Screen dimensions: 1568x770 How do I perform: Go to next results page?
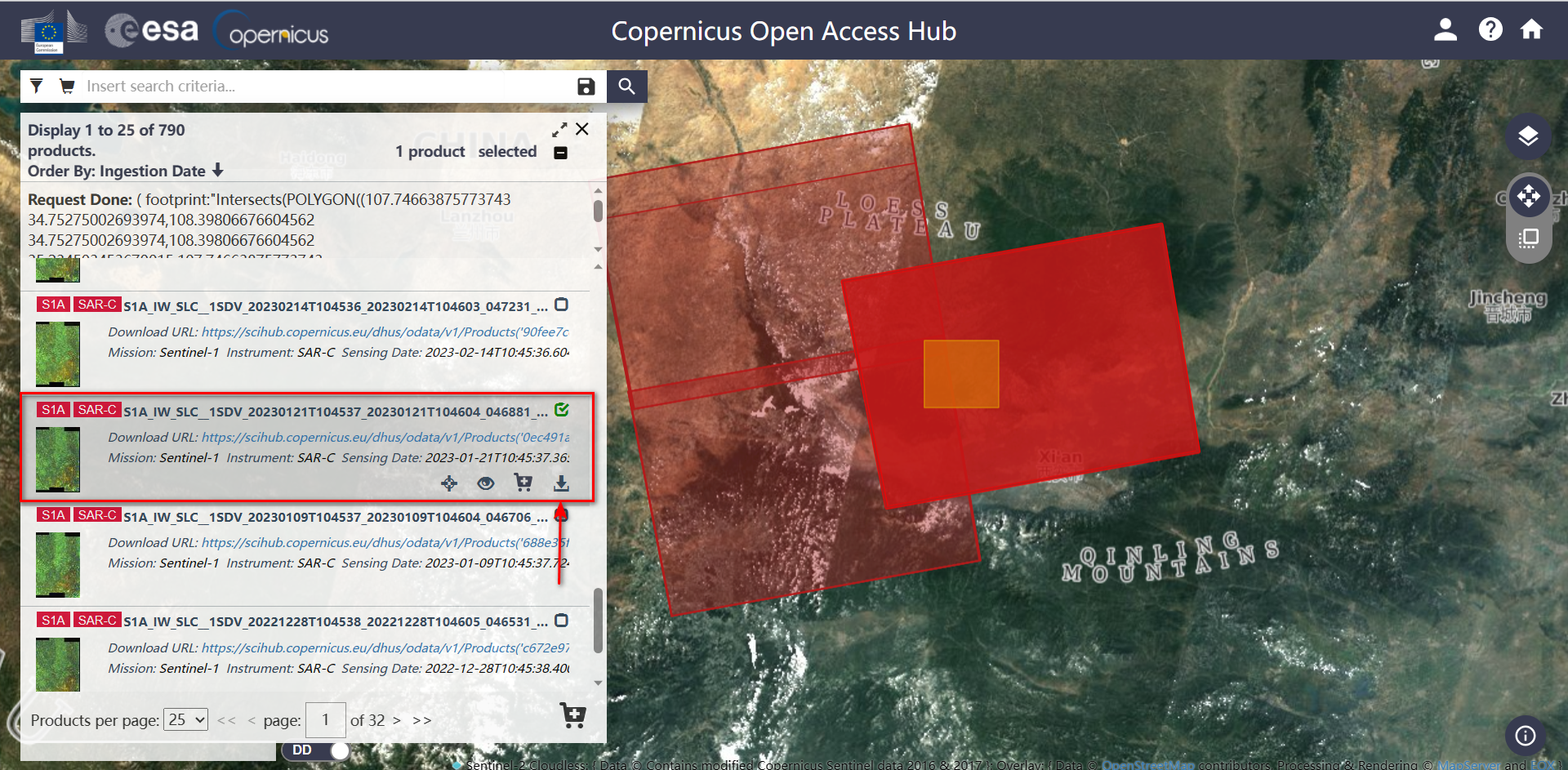click(x=397, y=720)
